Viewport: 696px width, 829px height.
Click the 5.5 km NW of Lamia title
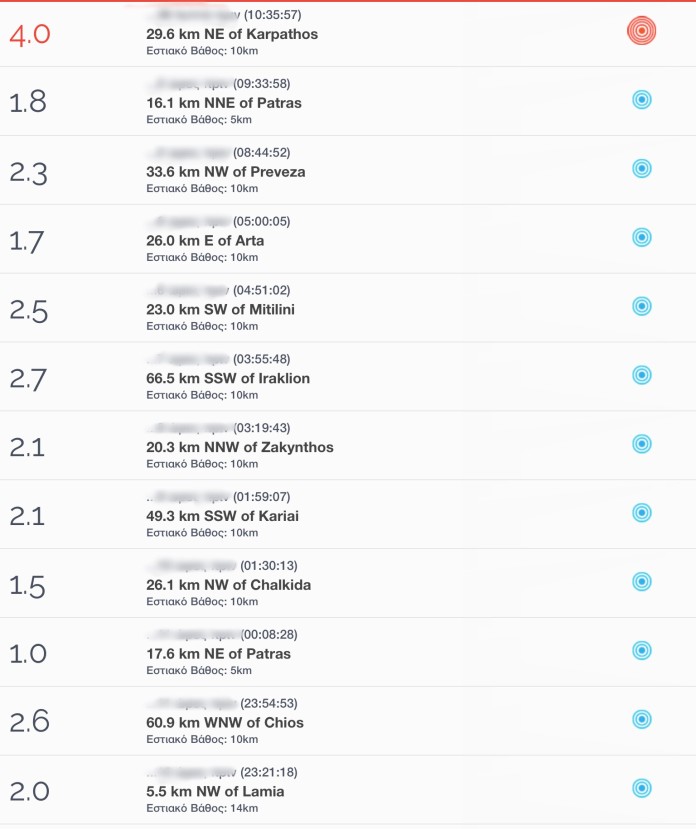click(215, 791)
